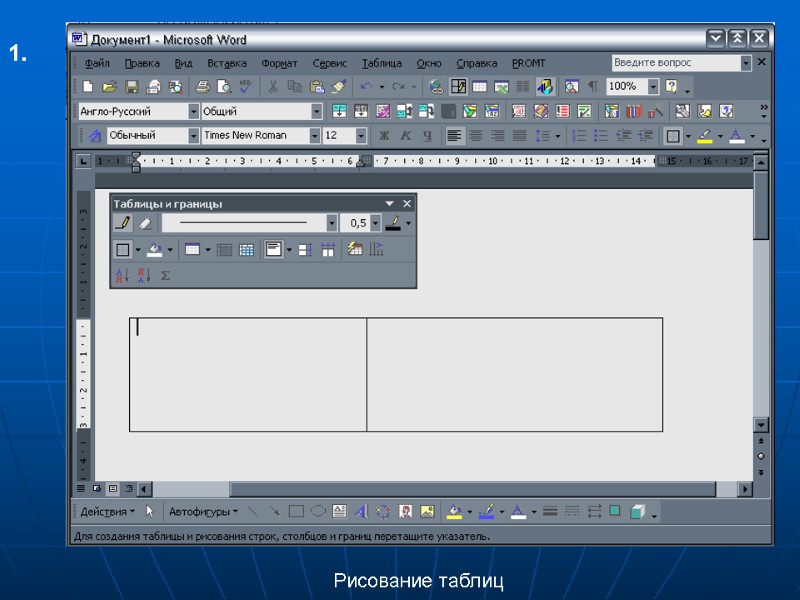This screenshot has height=600, width=800.
Task: Click the vertical scrollbar down arrow
Action: click(761, 424)
